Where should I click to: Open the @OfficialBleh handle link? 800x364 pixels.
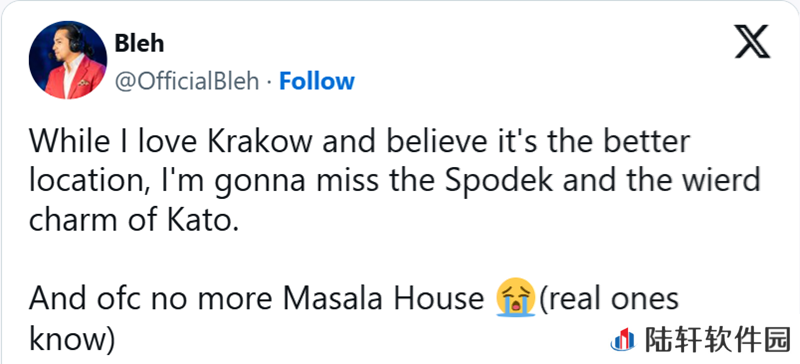pyautogui.click(x=187, y=82)
